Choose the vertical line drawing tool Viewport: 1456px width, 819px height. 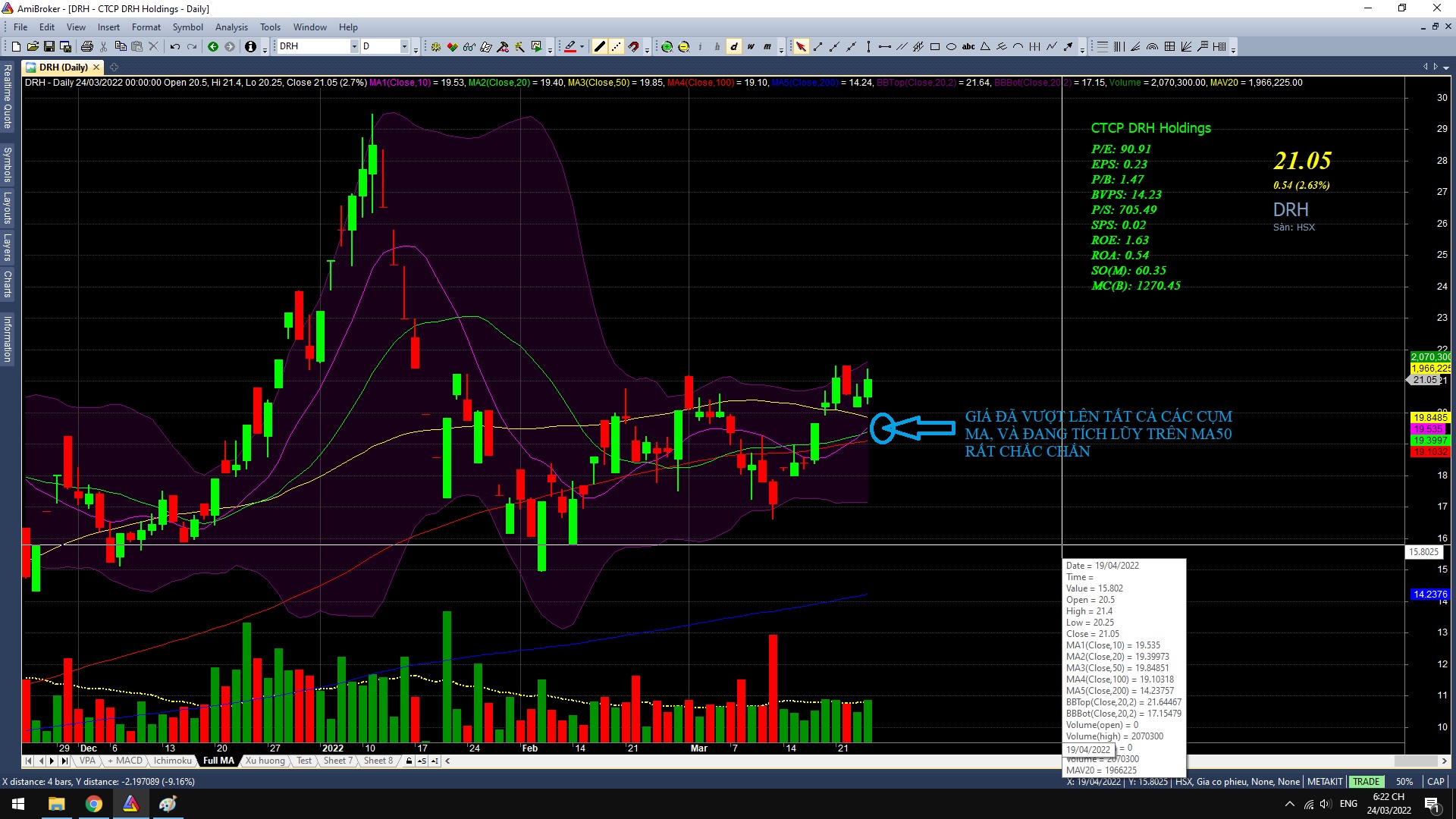pyautogui.click(x=868, y=47)
